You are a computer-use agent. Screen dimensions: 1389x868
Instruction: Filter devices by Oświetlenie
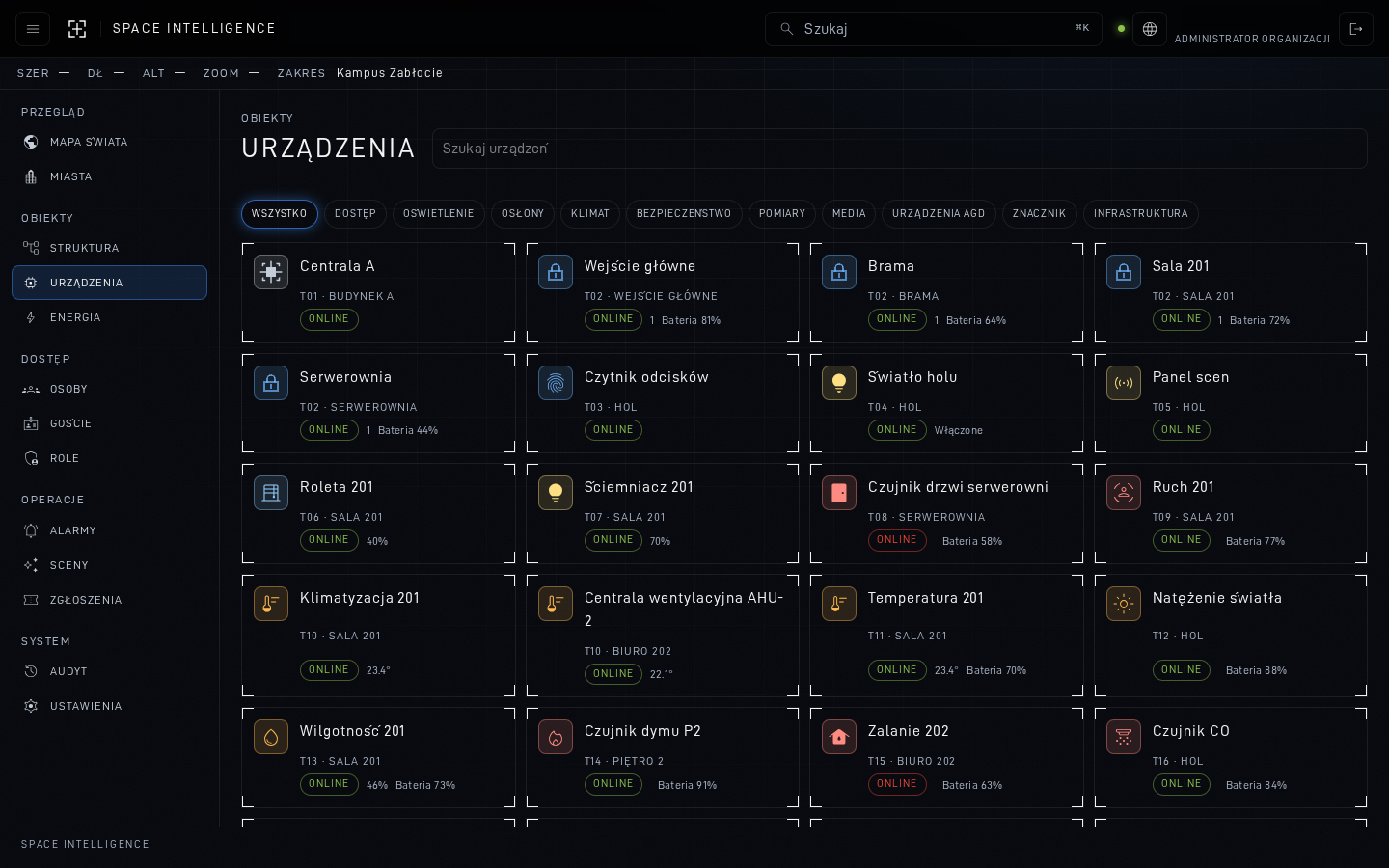tap(439, 214)
